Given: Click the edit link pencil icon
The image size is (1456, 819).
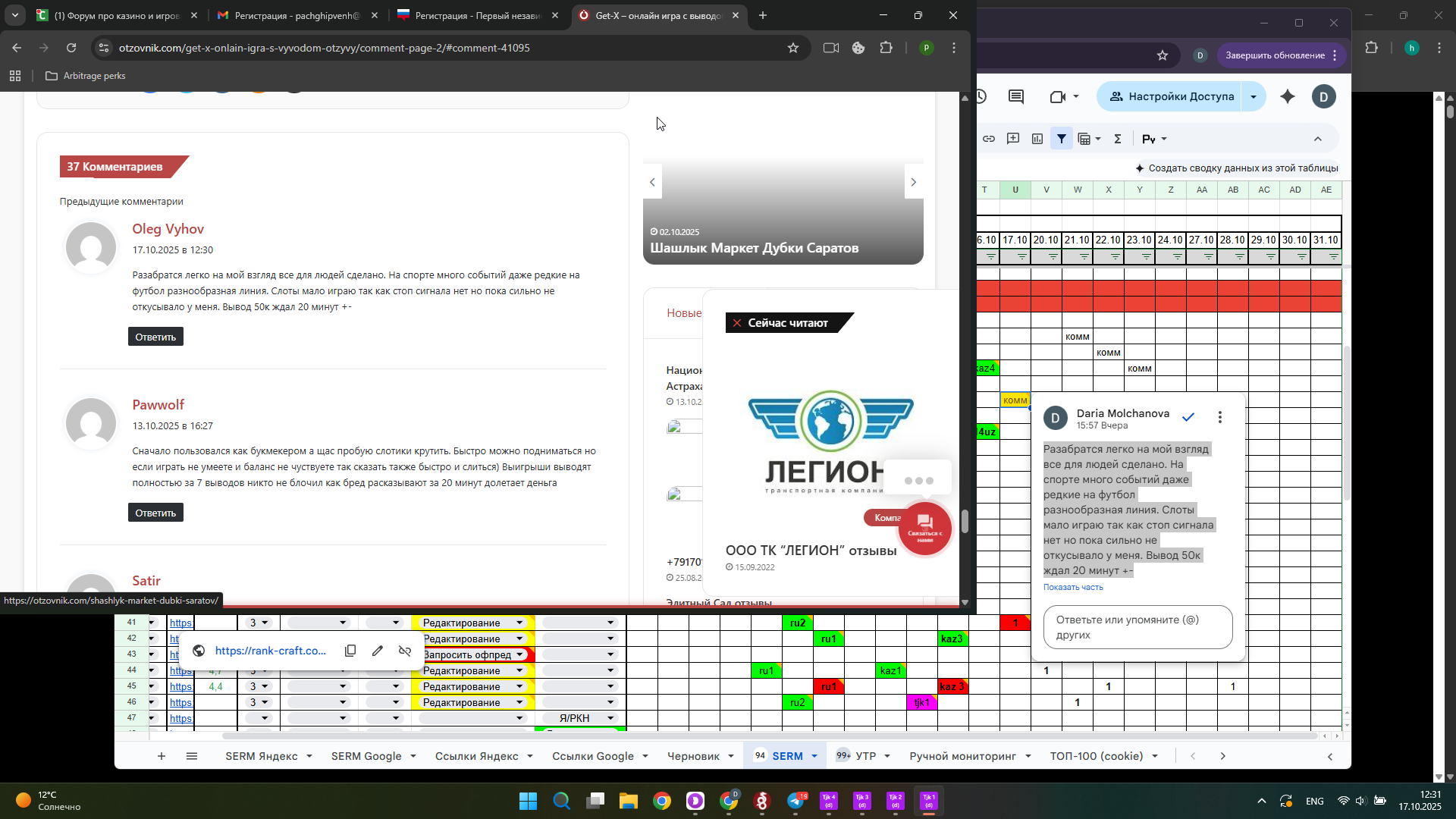Looking at the screenshot, I should point(378,651).
